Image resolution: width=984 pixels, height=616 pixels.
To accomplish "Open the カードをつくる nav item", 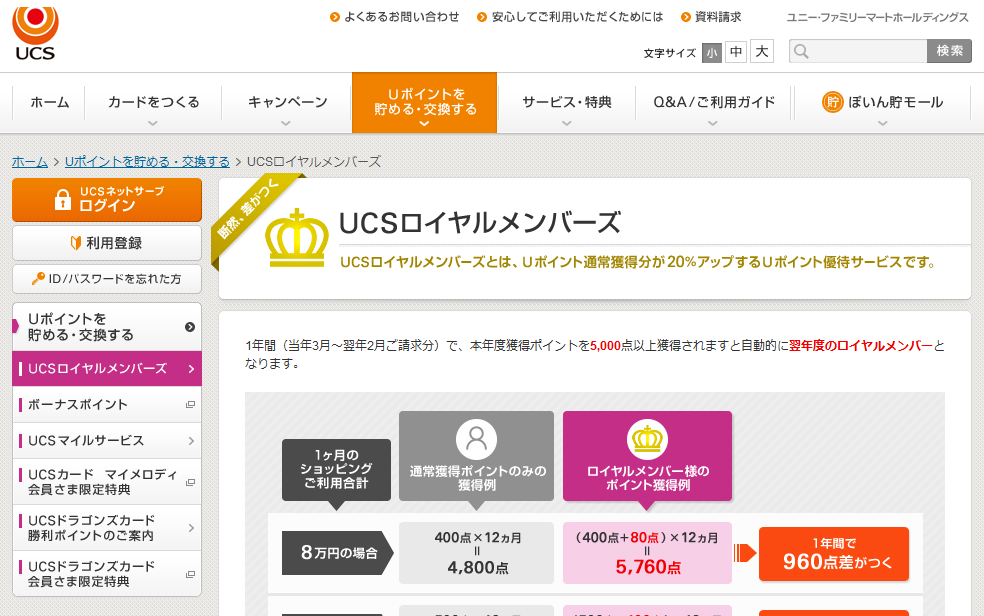I will (x=154, y=102).
